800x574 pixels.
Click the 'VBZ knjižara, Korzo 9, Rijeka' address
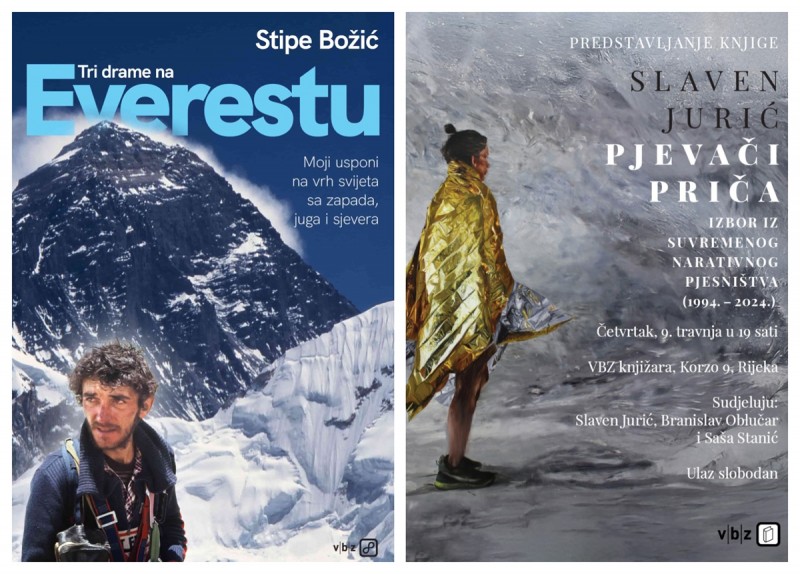coord(683,367)
